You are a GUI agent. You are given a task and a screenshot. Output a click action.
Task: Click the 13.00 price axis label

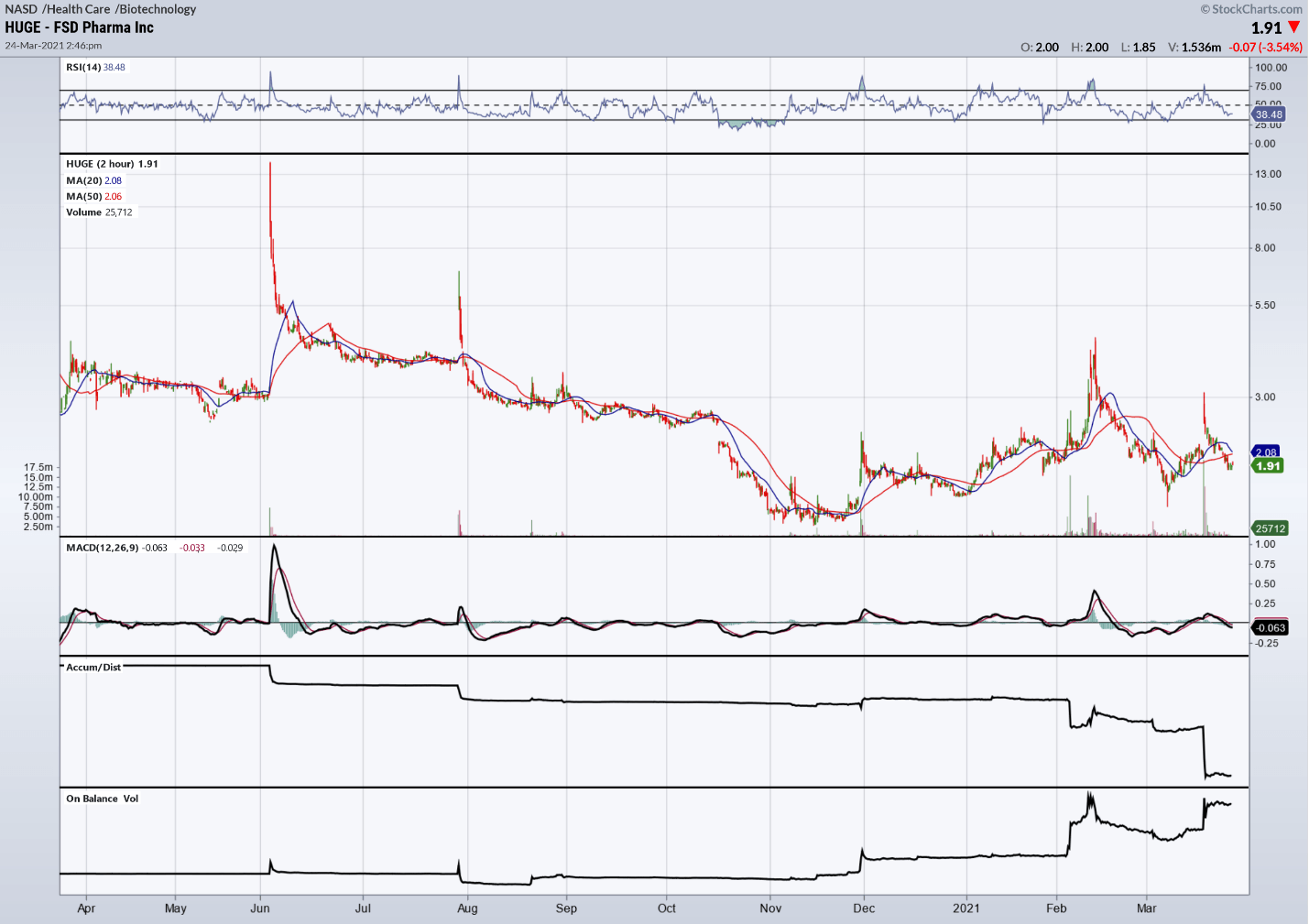[x=1269, y=174]
